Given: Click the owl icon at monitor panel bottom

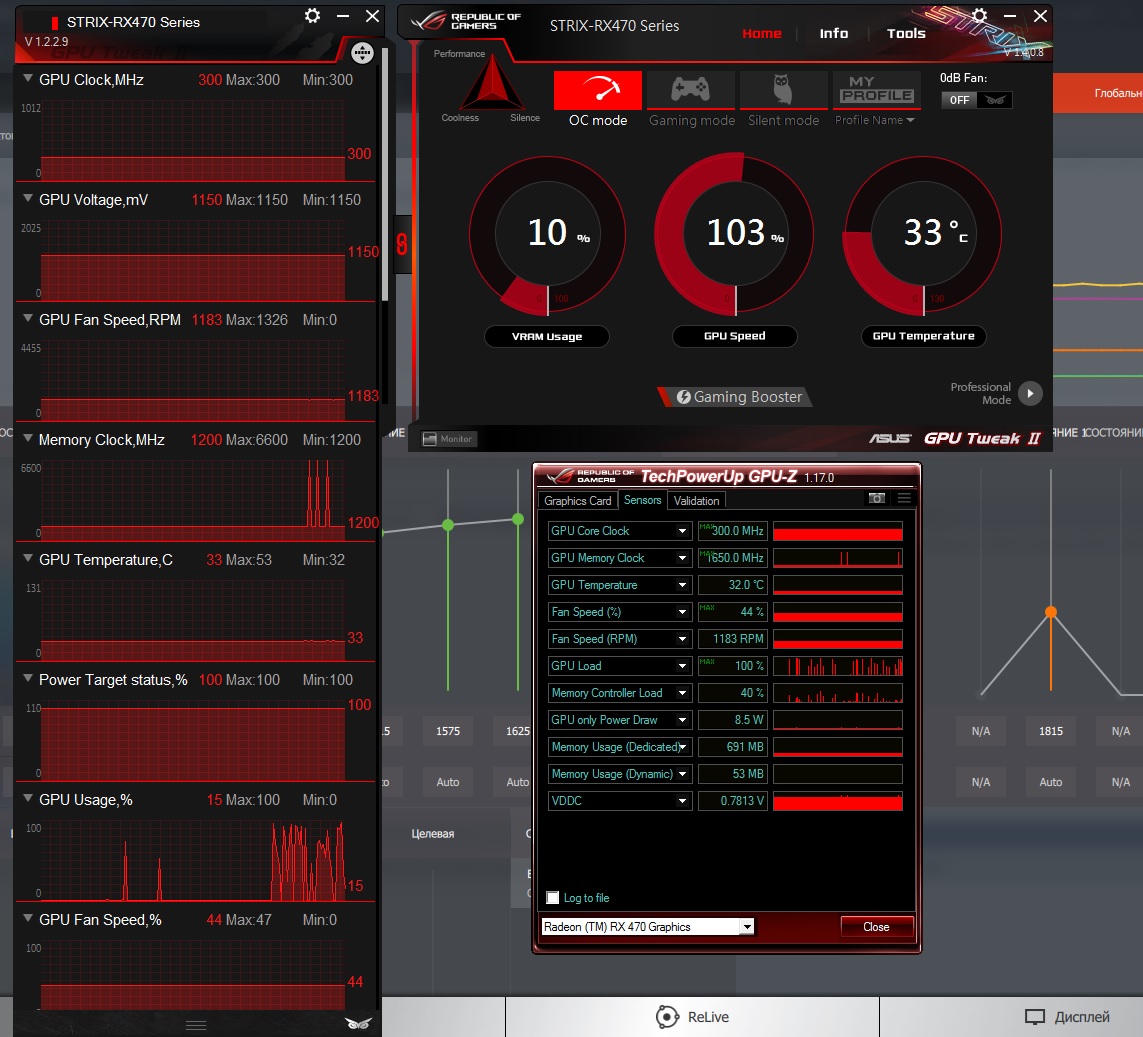Looking at the screenshot, I should [x=358, y=1023].
